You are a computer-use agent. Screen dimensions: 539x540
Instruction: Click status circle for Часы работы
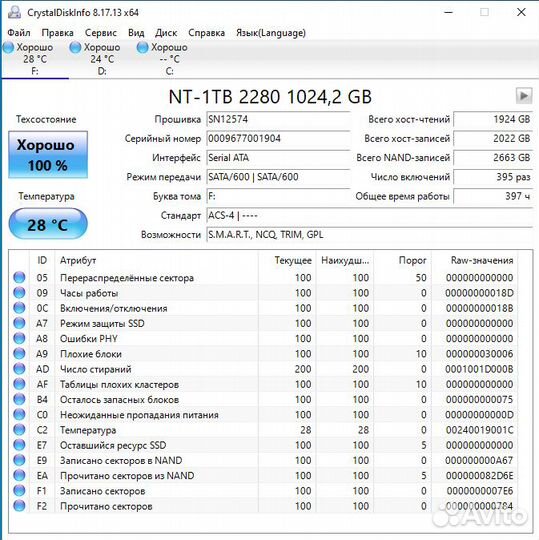click(x=19, y=293)
